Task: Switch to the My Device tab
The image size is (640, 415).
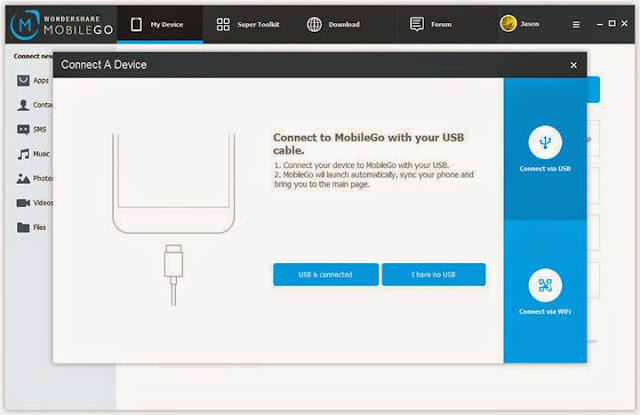Action: (x=159, y=24)
